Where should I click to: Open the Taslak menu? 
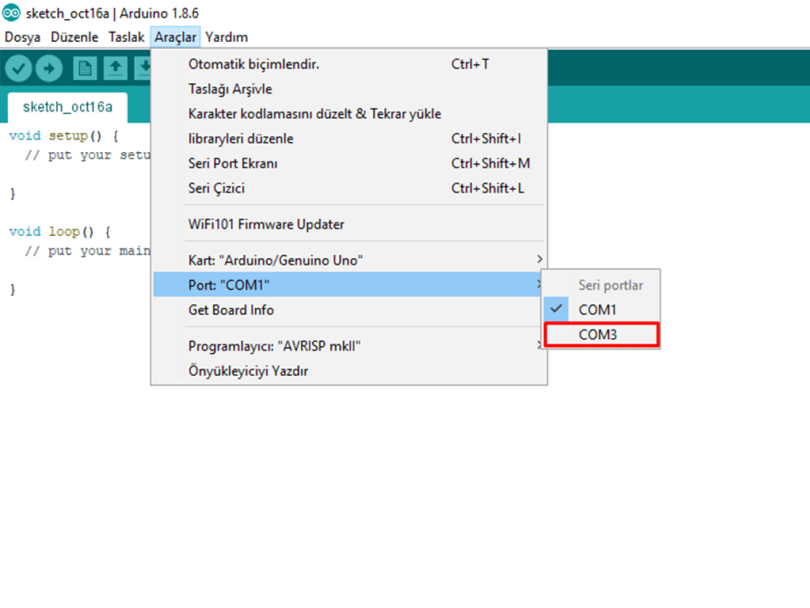(x=126, y=37)
